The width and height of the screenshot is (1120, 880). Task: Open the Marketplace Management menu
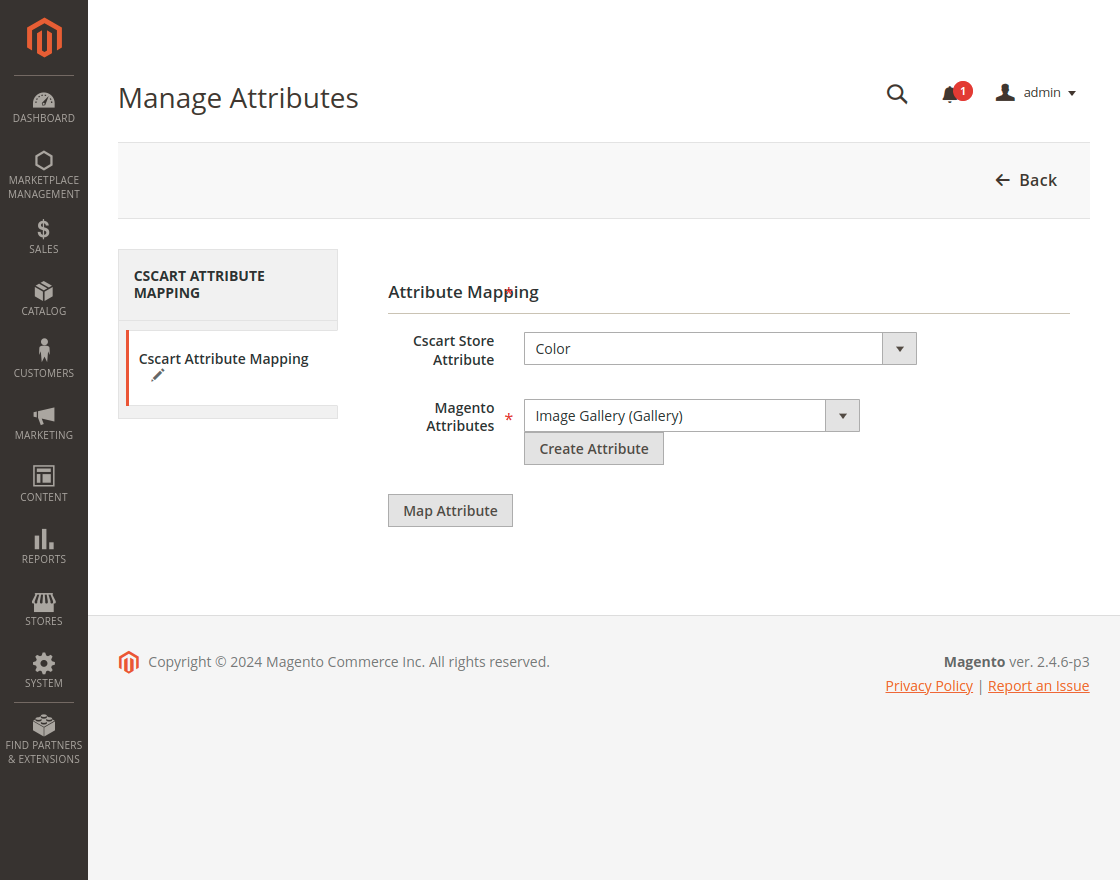(x=44, y=174)
